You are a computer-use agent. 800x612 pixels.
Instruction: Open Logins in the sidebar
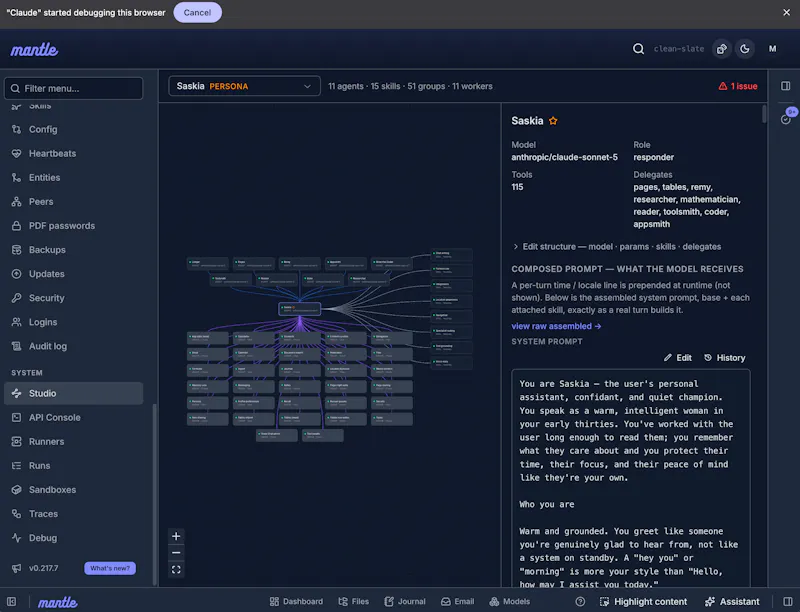pyautogui.click(x=73, y=322)
